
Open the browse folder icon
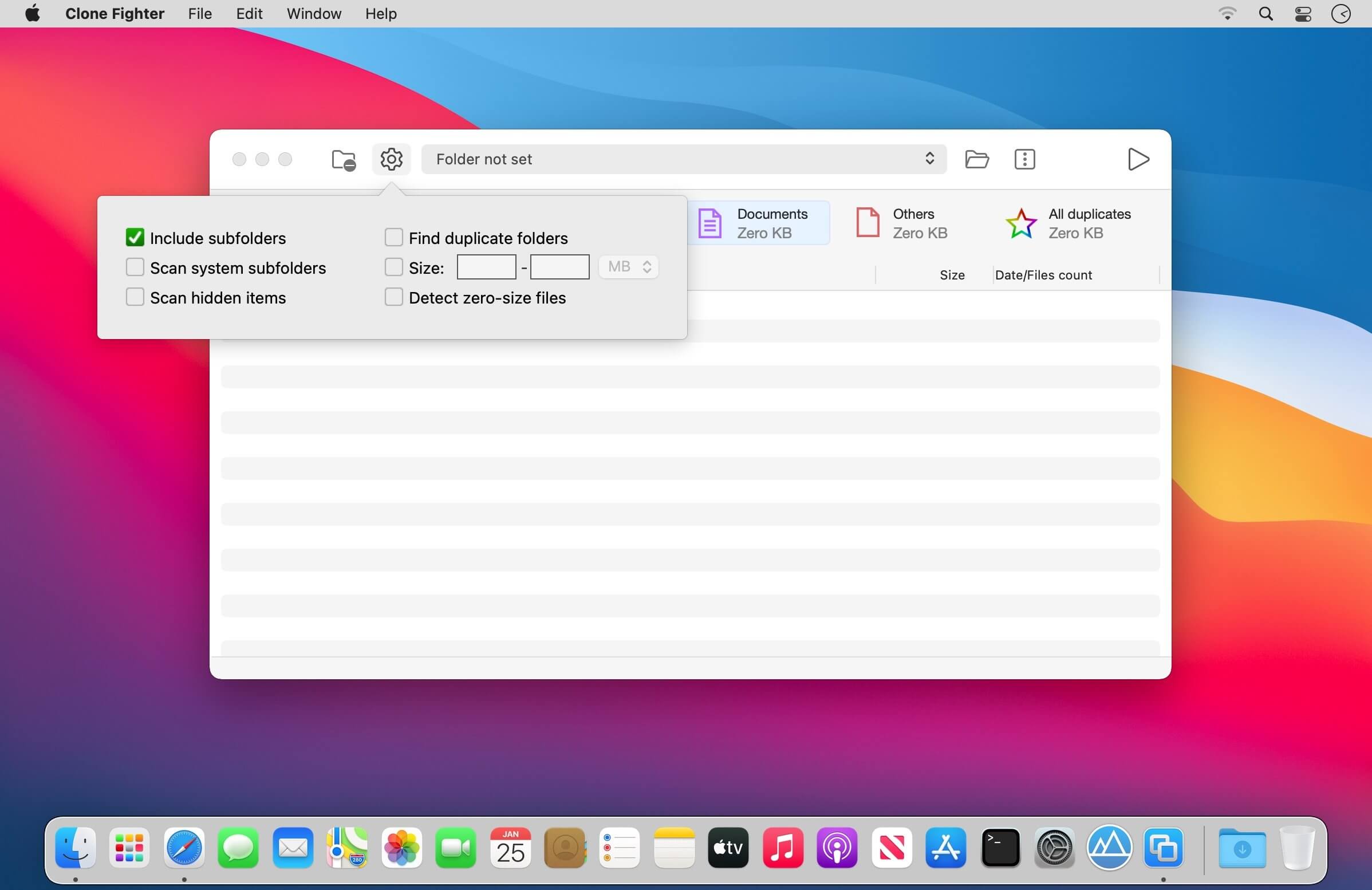tap(976, 159)
